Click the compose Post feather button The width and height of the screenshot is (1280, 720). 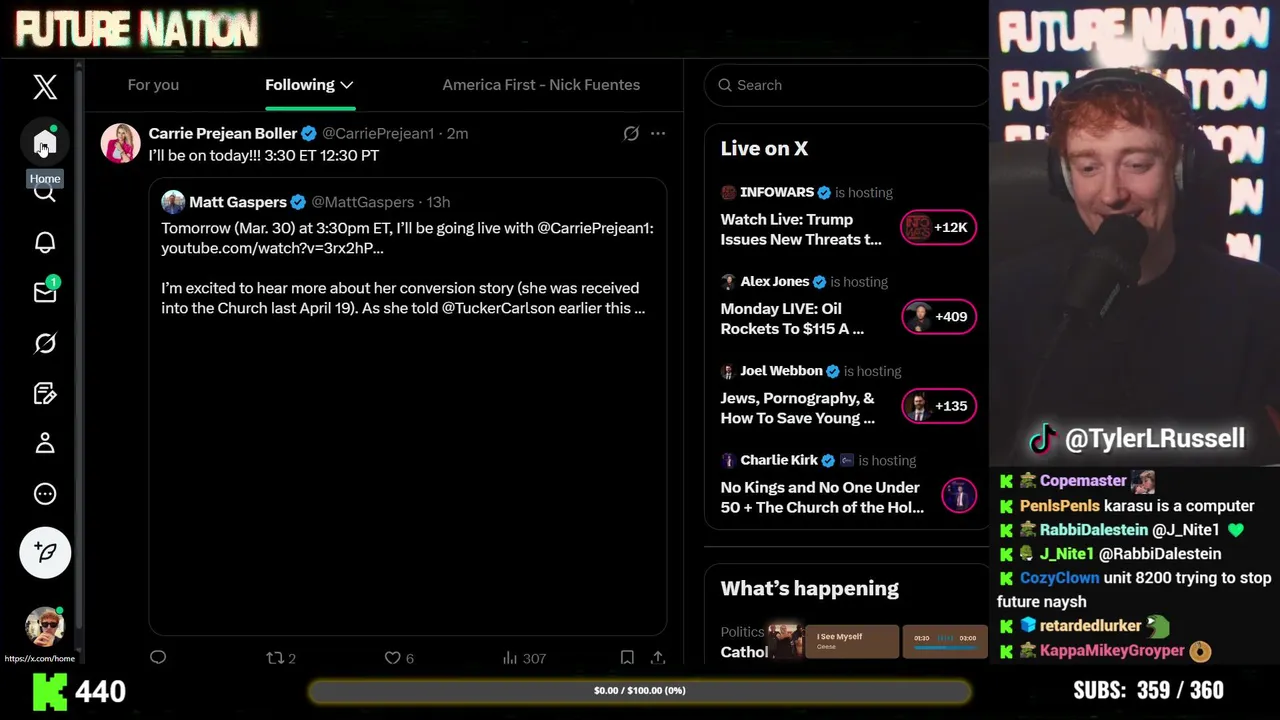point(45,551)
